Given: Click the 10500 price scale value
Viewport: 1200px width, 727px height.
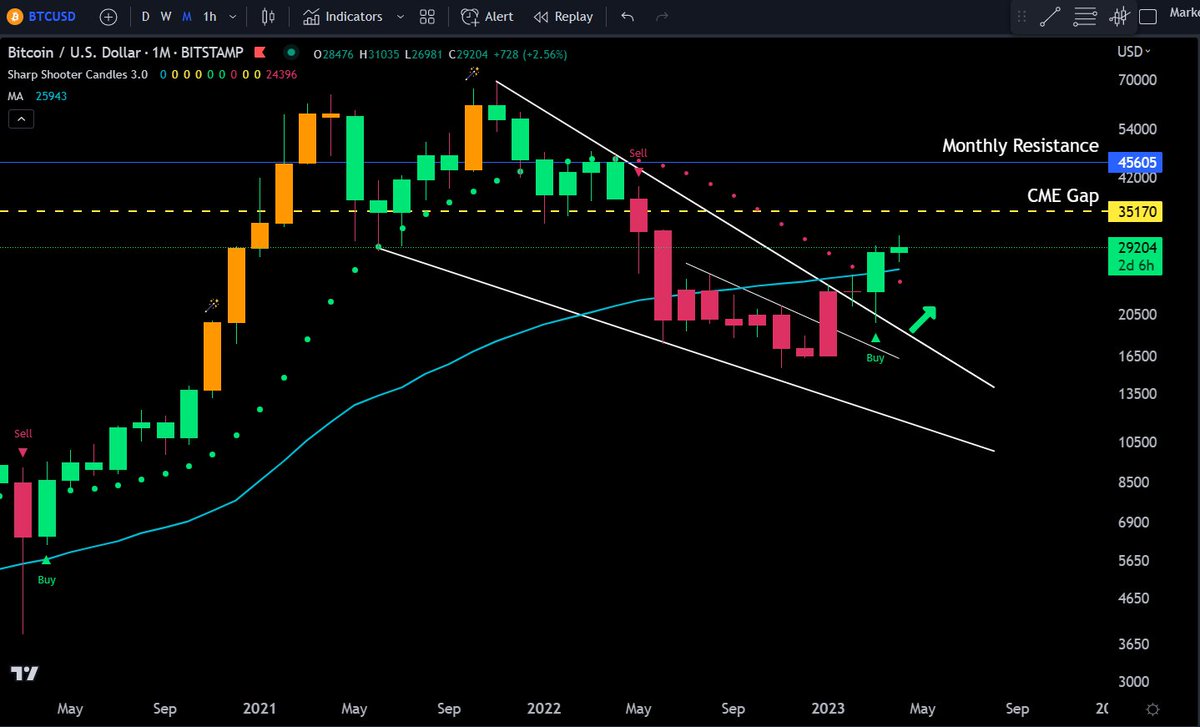Looking at the screenshot, I should point(1136,442).
